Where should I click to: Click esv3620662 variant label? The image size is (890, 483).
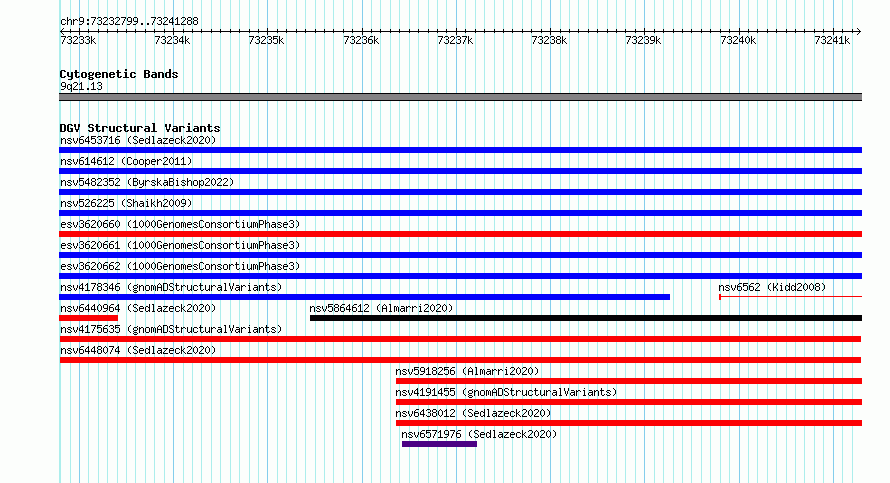click(180, 266)
